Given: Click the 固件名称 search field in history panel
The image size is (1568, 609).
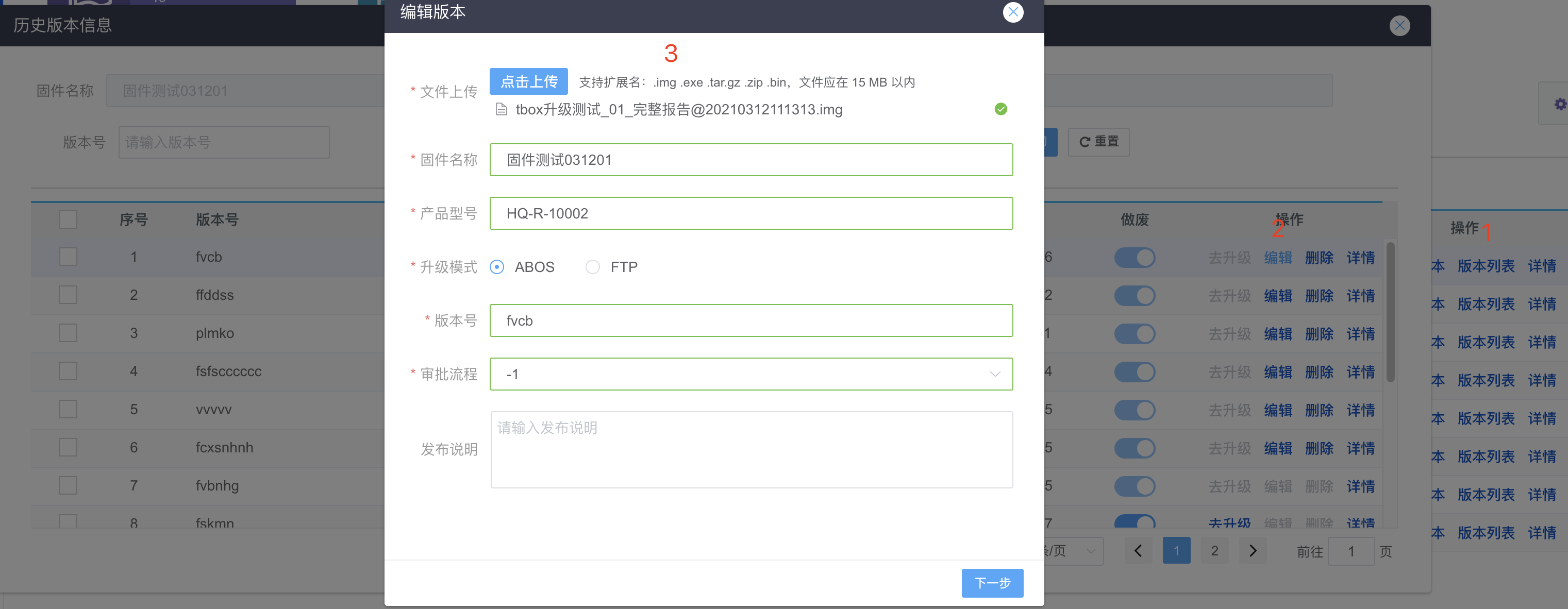Looking at the screenshot, I should 245,91.
